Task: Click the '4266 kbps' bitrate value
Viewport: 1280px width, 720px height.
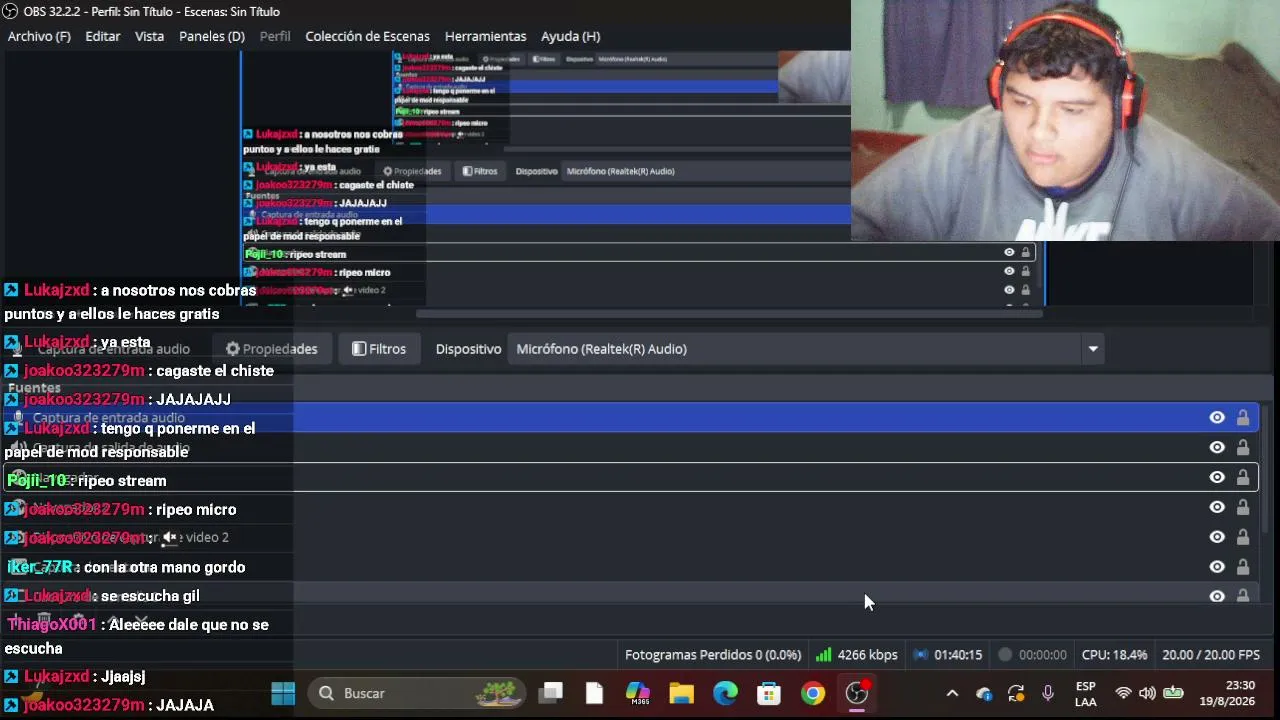Action: [867, 655]
